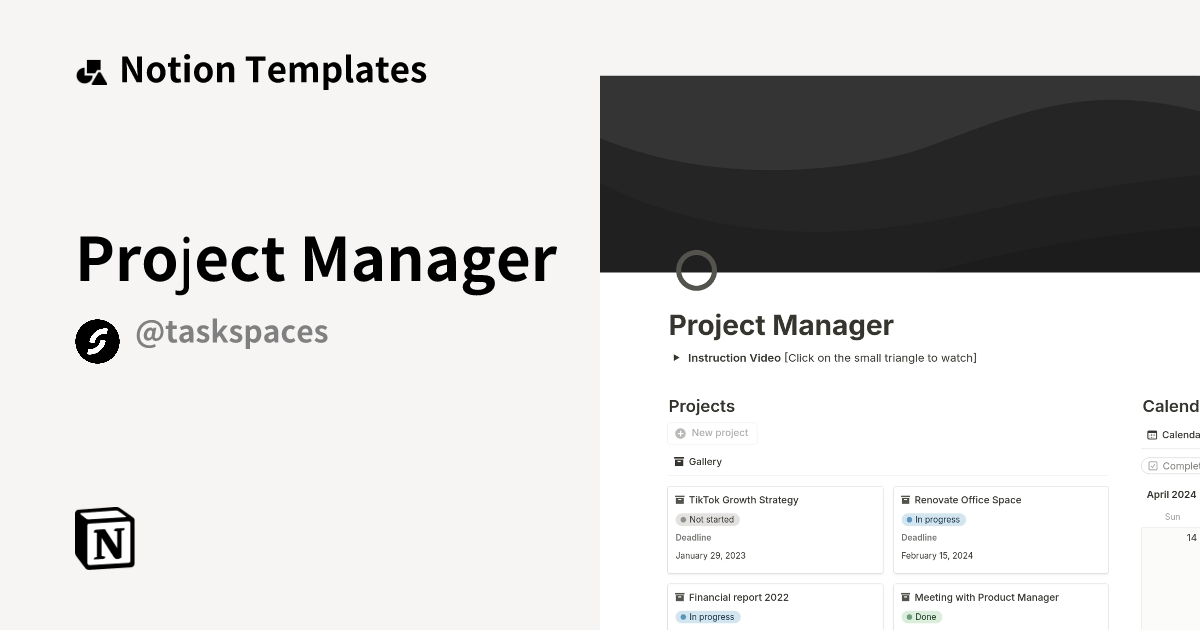The height and width of the screenshot is (630, 1200).
Task: Click the New project button
Action: click(x=712, y=432)
